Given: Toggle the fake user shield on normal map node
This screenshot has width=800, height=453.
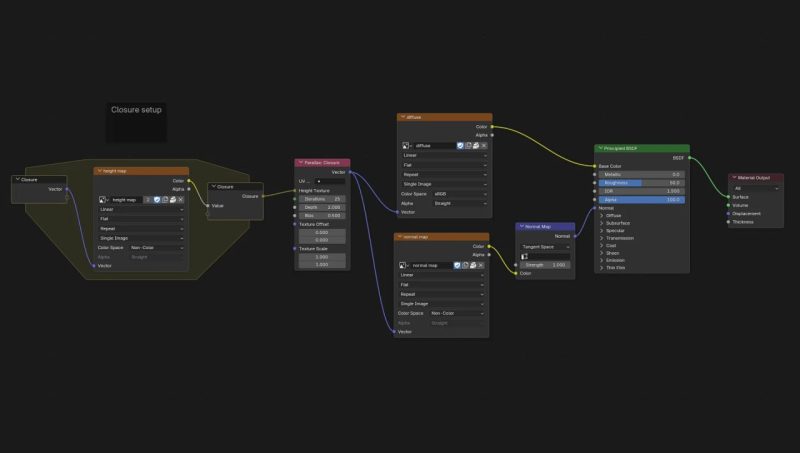Looking at the screenshot, I should [x=459, y=265].
